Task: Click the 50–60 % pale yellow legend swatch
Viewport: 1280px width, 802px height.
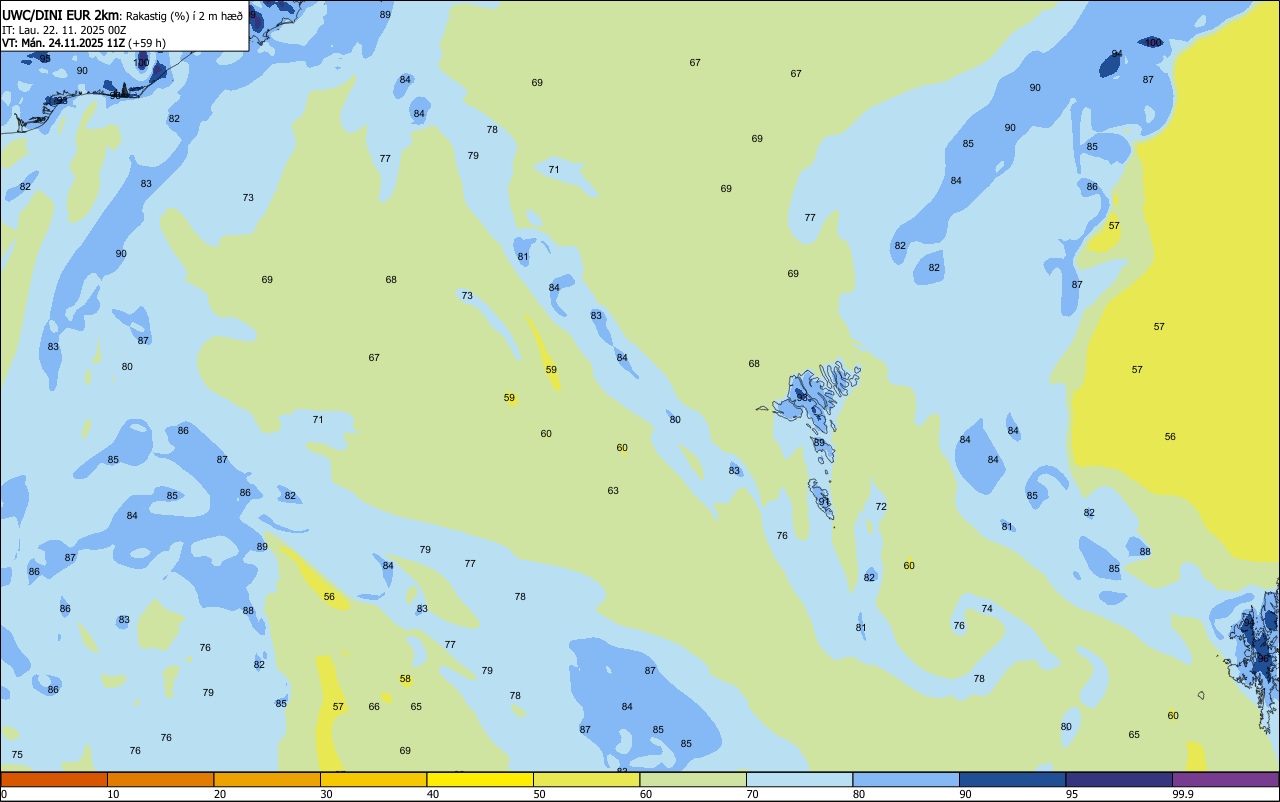Action: pos(586,779)
